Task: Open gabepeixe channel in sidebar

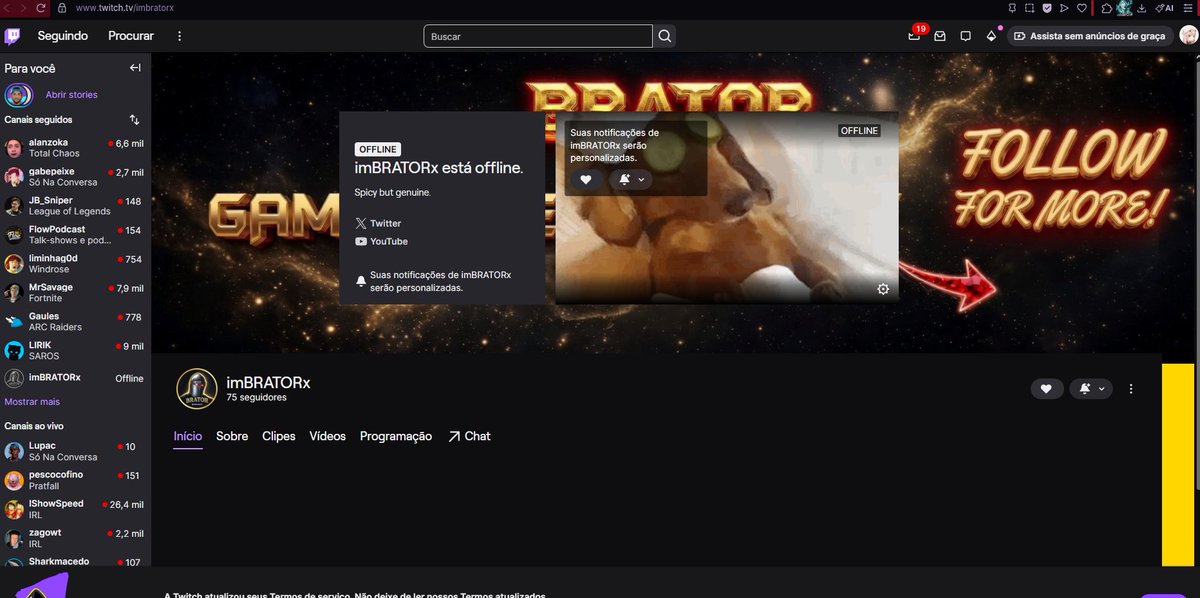Action: click(75, 177)
